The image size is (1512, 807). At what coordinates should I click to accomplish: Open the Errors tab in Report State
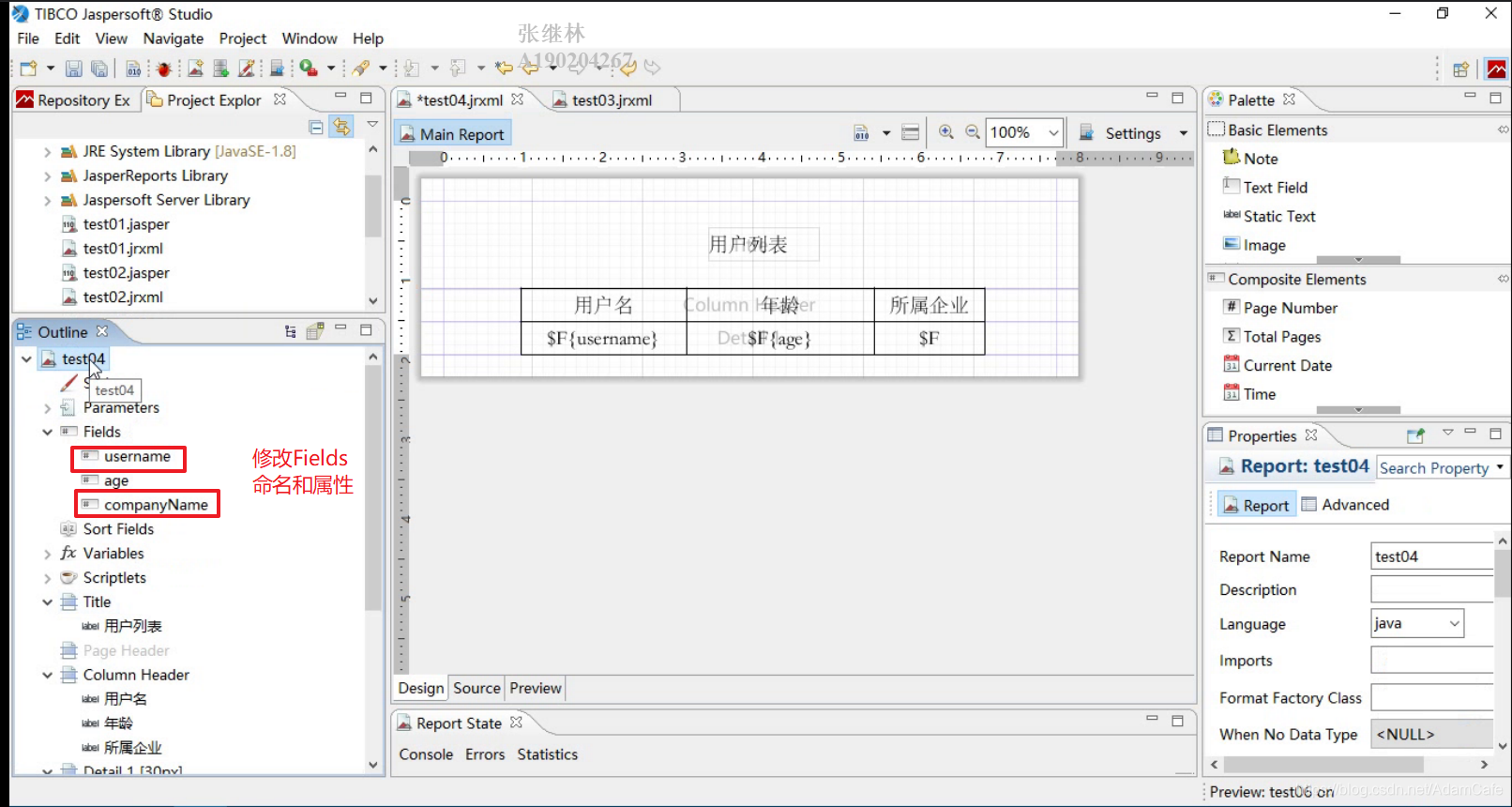(x=485, y=754)
